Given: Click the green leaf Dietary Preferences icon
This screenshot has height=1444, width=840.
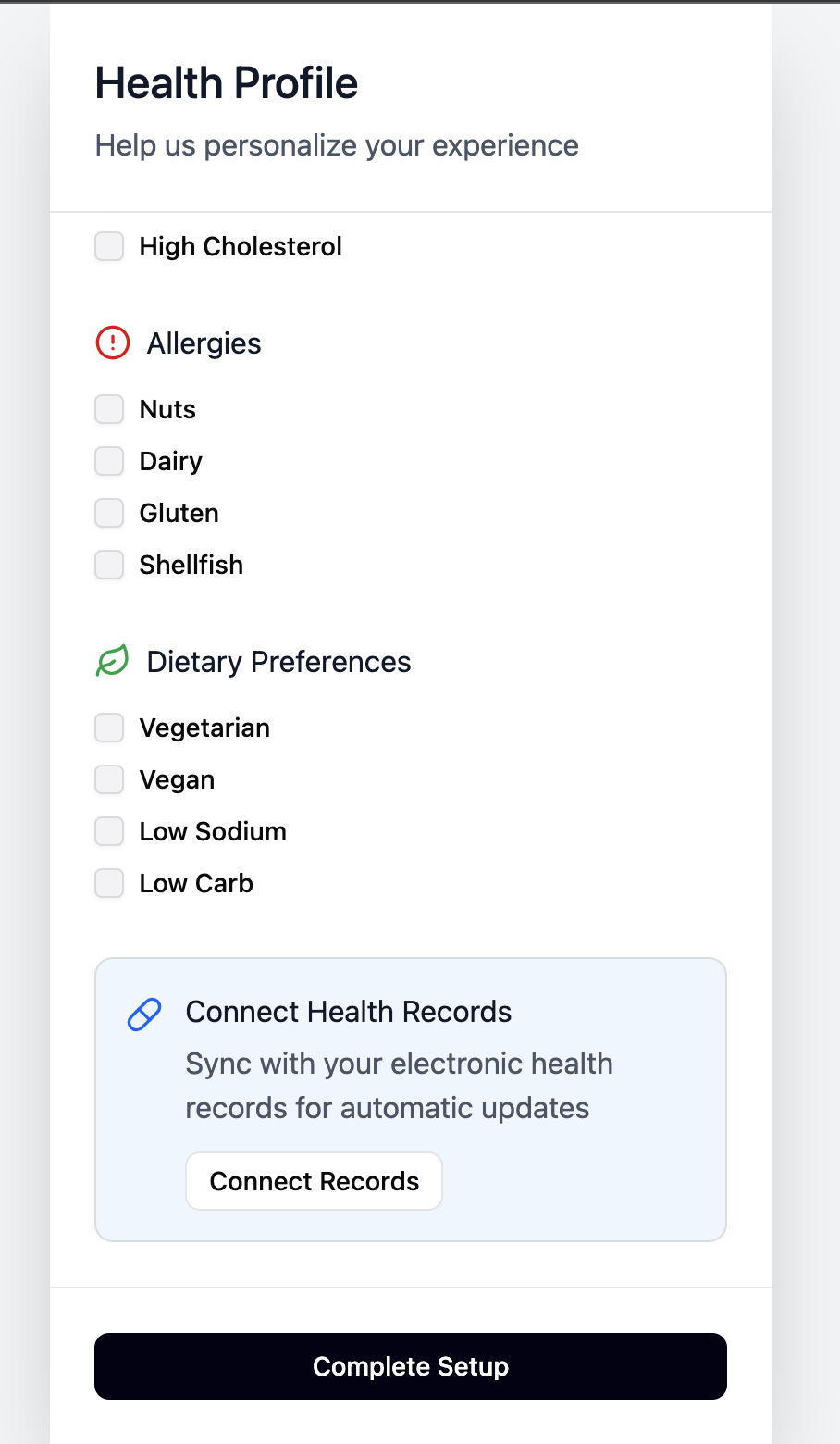Looking at the screenshot, I should [x=113, y=662].
